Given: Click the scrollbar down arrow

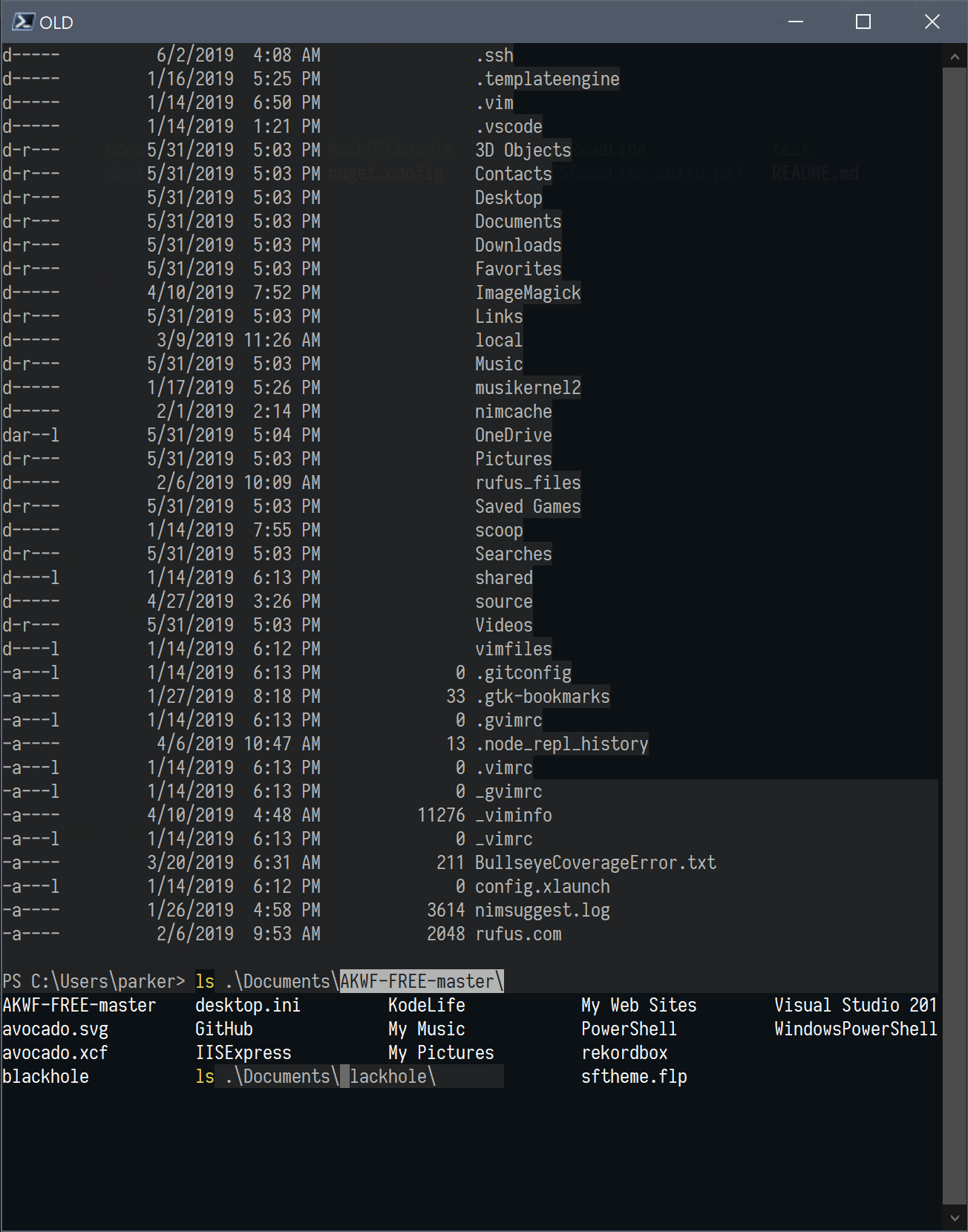Looking at the screenshot, I should coord(955,1217).
